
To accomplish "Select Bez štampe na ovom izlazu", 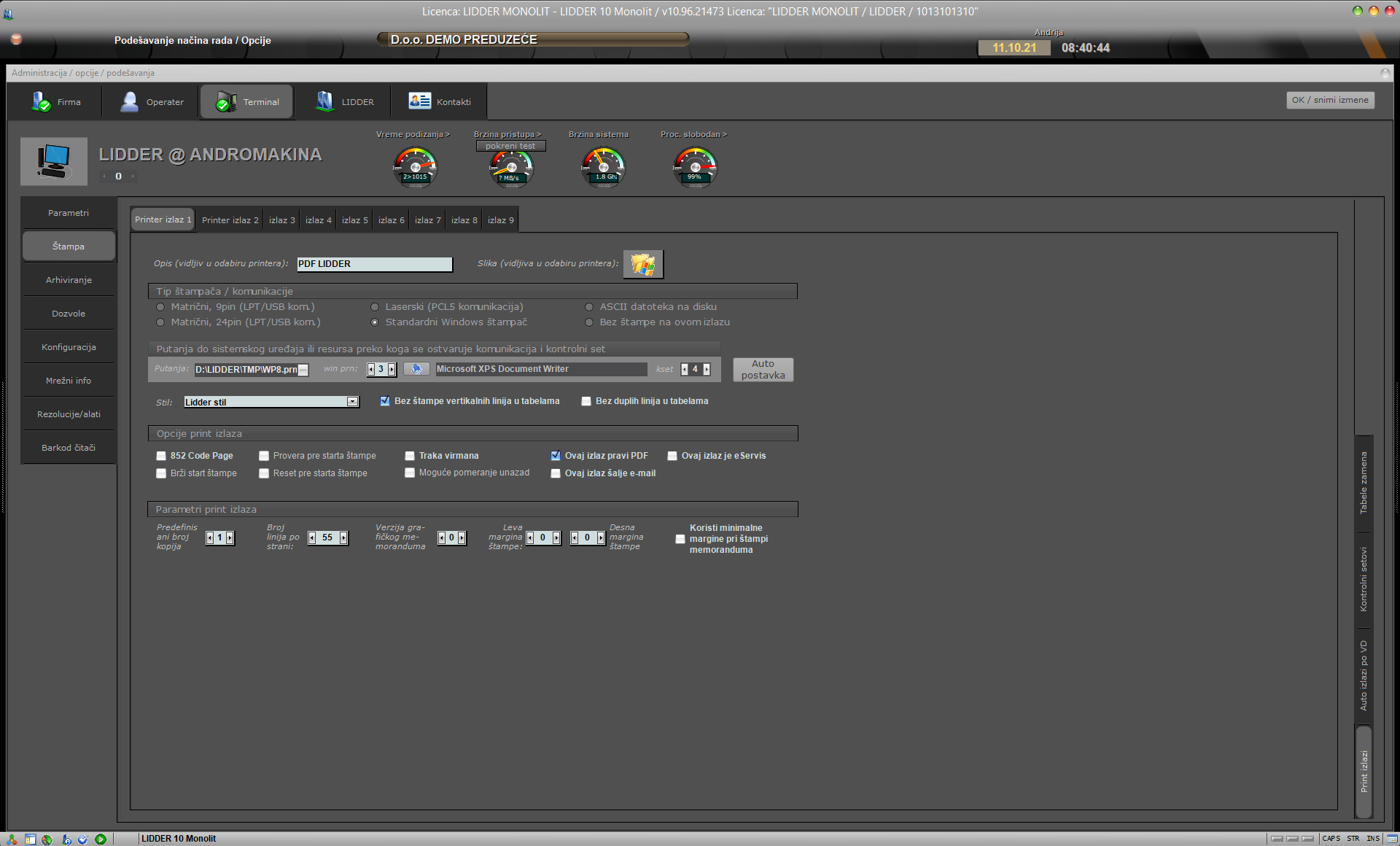I will (589, 322).
